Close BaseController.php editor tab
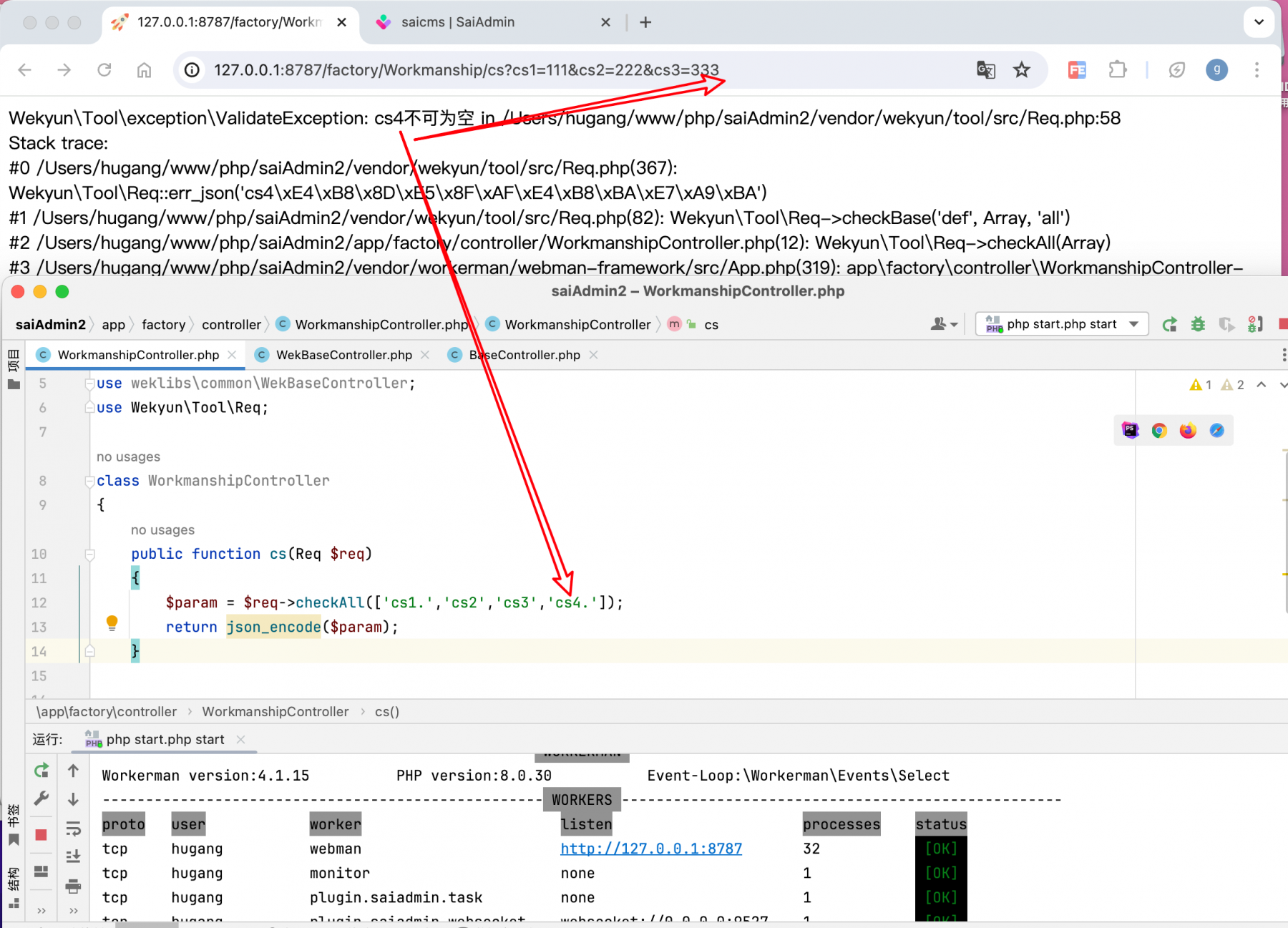 [x=593, y=355]
